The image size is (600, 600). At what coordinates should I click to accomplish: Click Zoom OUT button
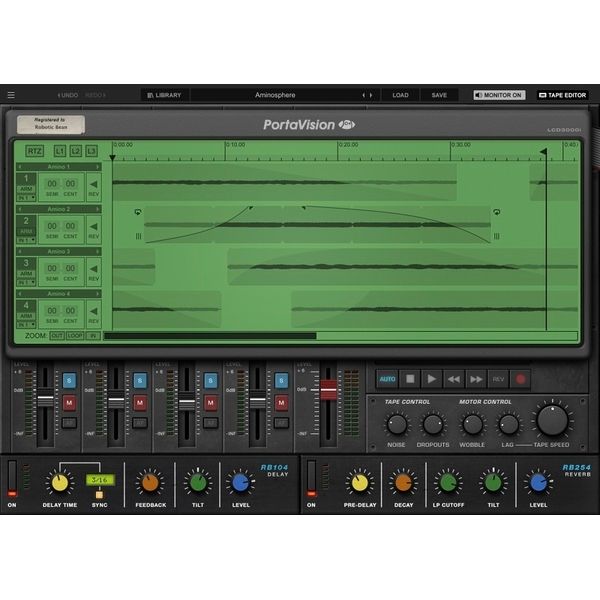57,336
